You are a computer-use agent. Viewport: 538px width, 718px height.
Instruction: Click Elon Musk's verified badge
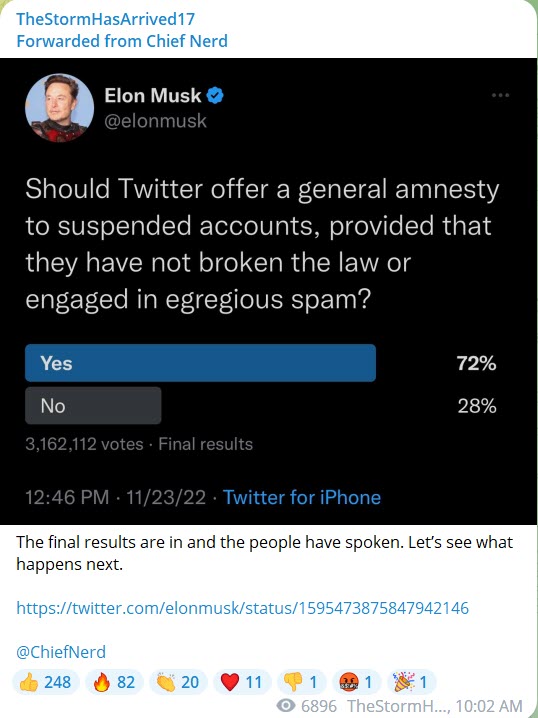click(x=215, y=96)
